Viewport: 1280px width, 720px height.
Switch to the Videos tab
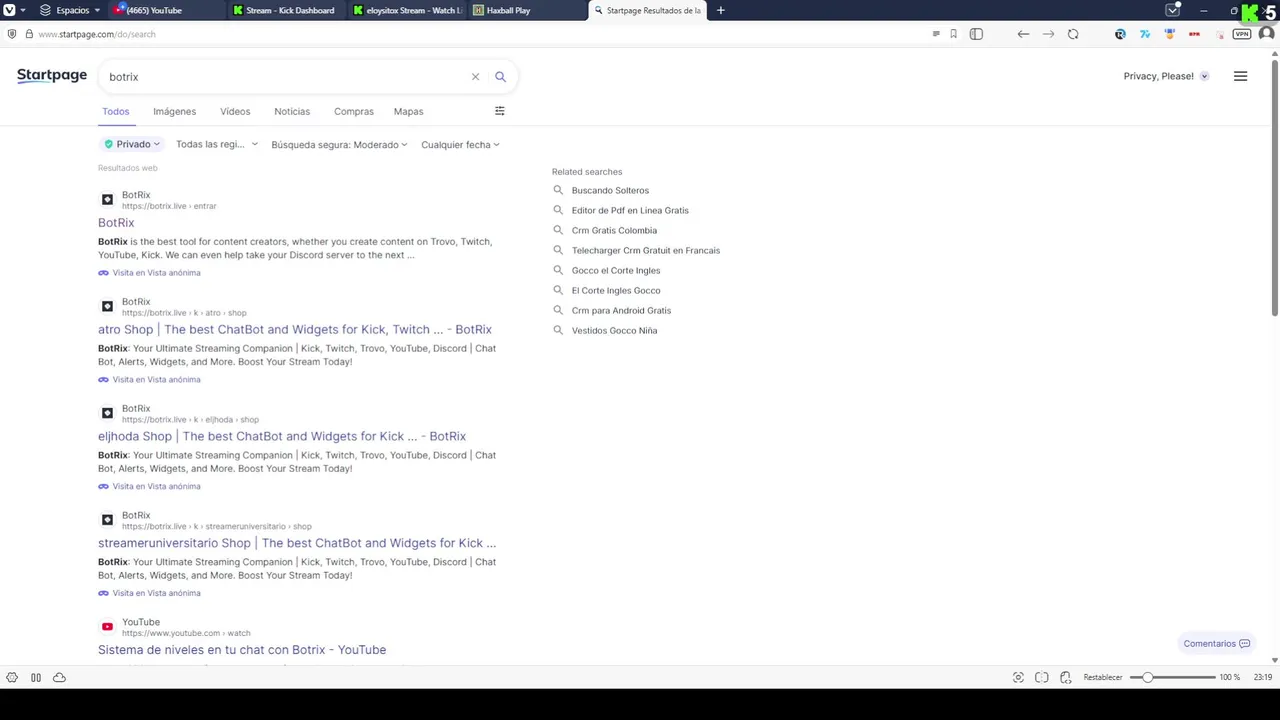235,111
